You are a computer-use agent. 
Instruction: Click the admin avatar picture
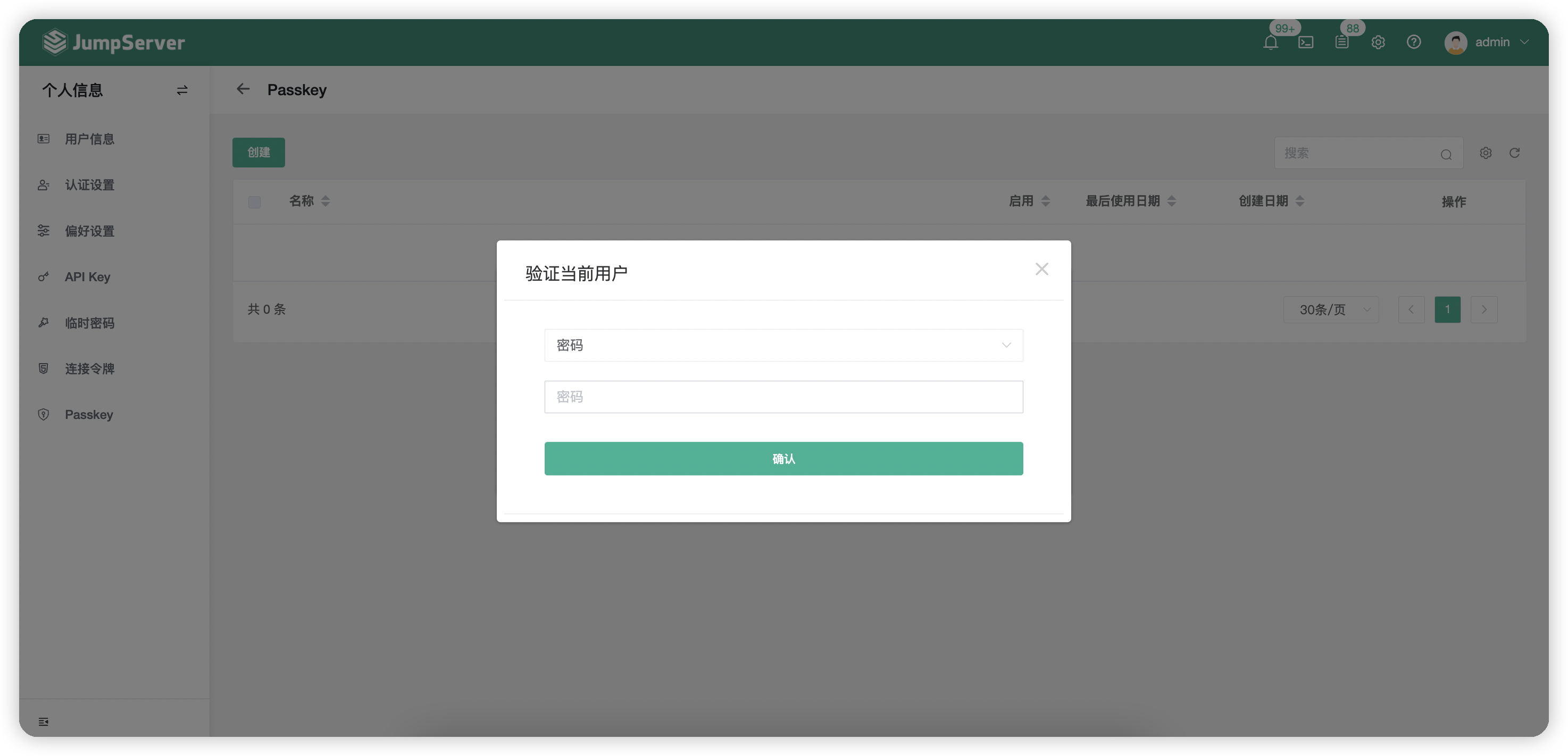pos(1455,43)
